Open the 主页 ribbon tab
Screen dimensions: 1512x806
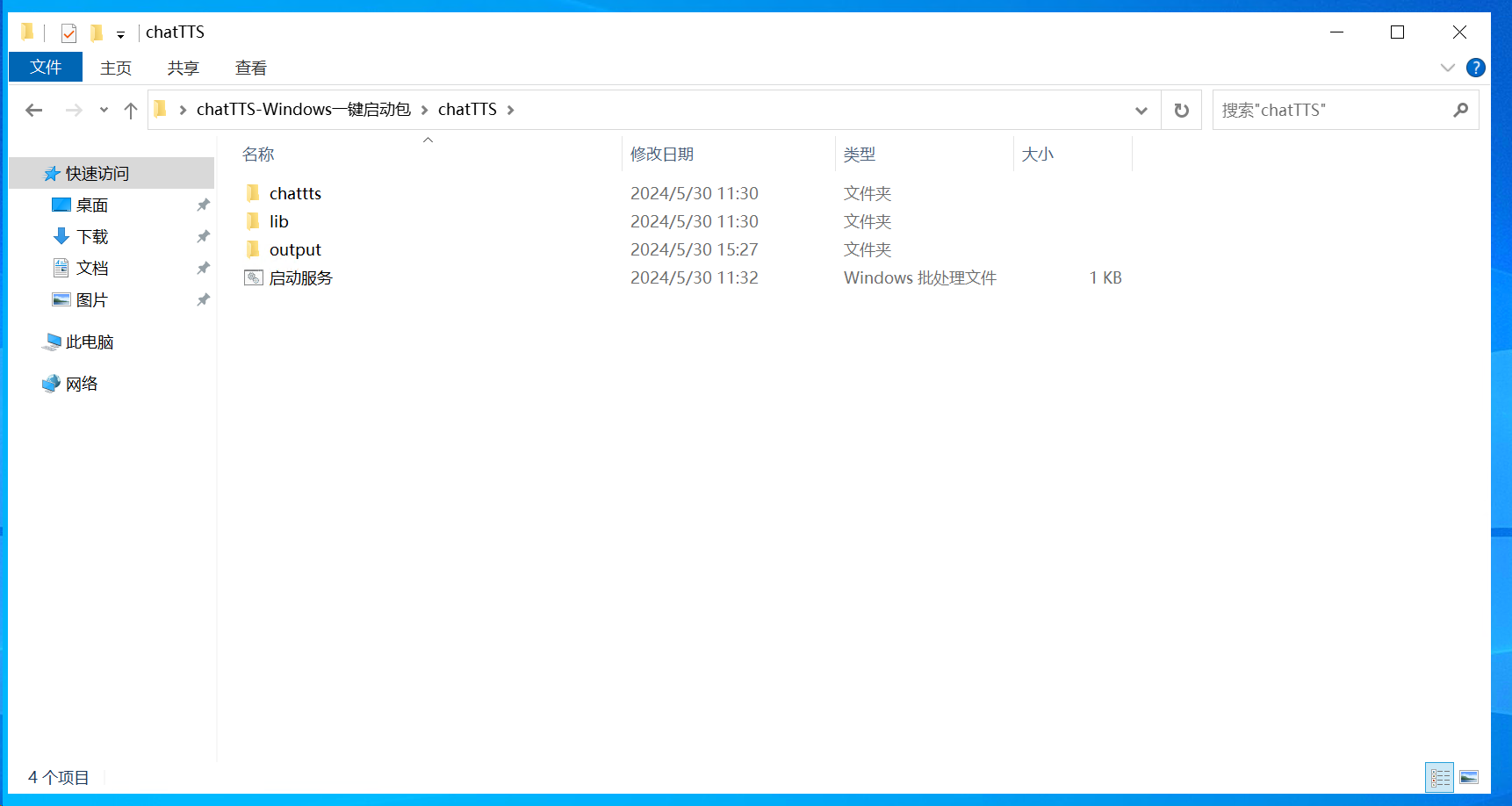[x=116, y=68]
